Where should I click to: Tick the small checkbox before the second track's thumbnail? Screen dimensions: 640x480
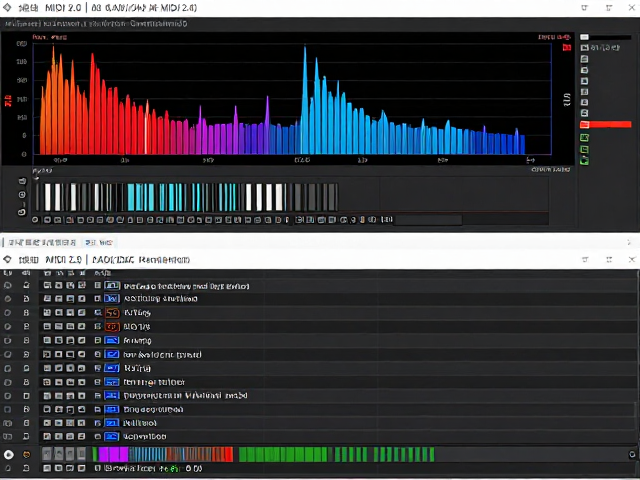click(98, 299)
